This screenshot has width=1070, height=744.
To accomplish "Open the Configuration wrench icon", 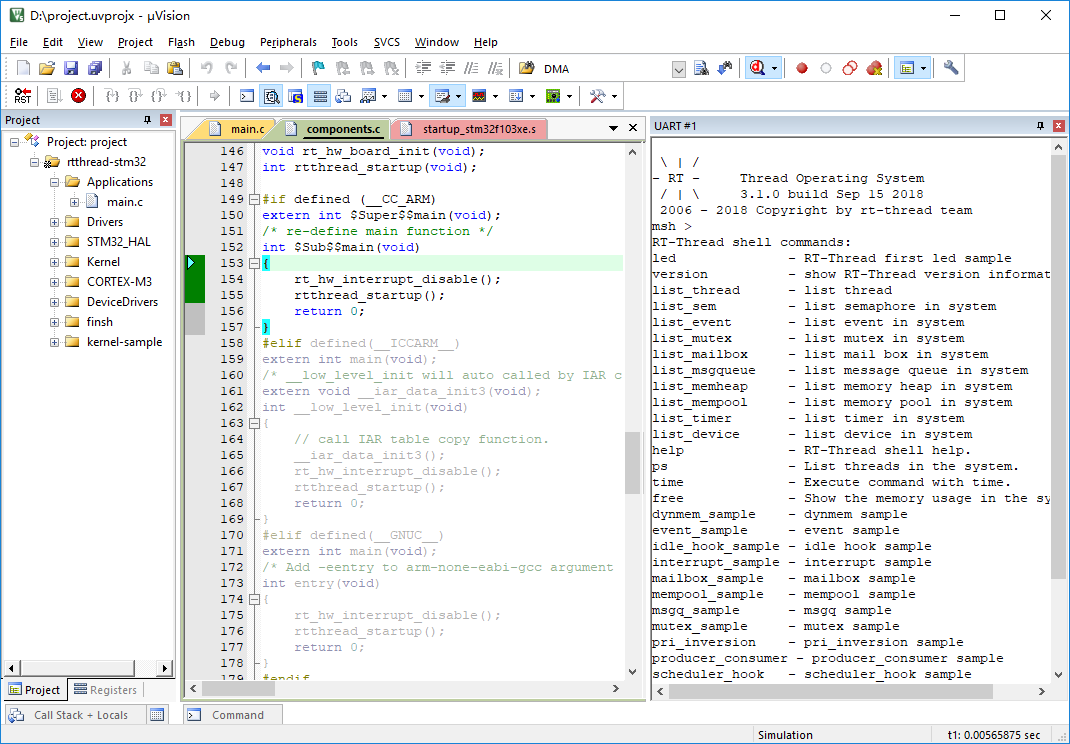I will click(x=948, y=68).
